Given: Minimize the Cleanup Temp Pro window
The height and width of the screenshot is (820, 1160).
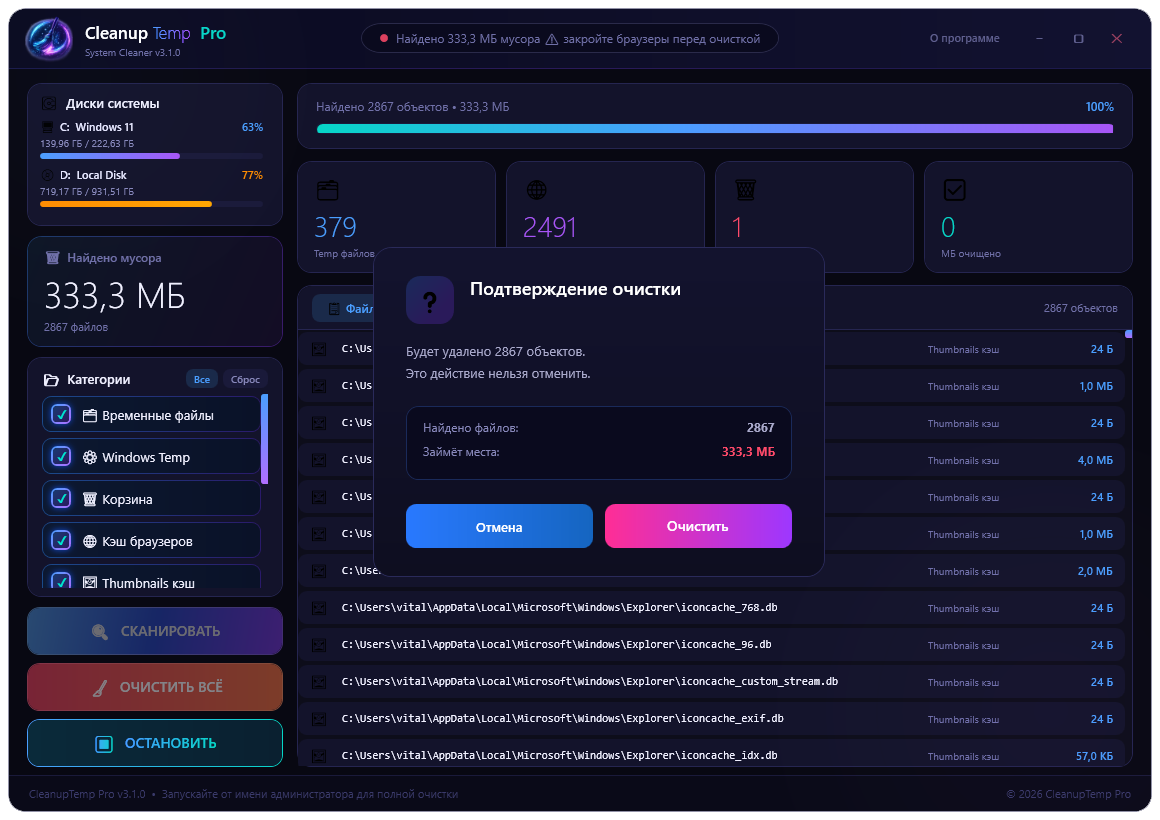Looking at the screenshot, I should point(1039,38).
